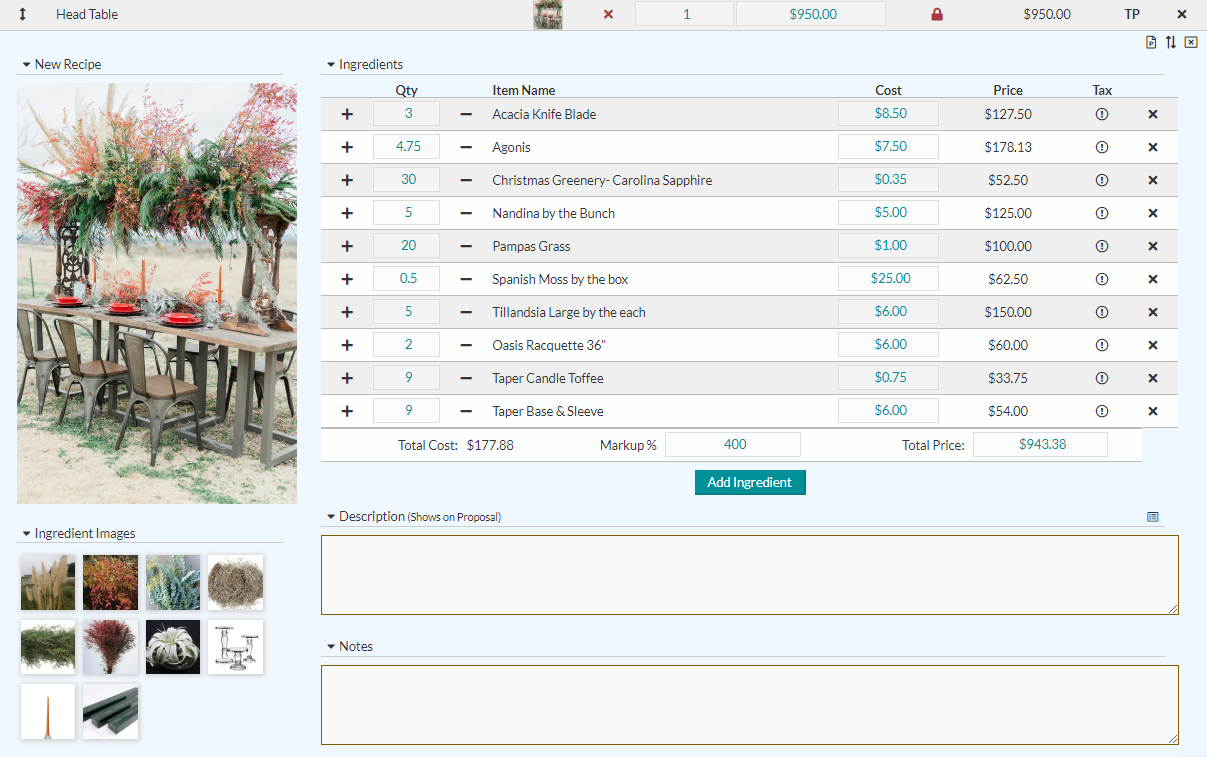Collapse the New Recipe section
1207x757 pixels.
(x=26, y=65)
